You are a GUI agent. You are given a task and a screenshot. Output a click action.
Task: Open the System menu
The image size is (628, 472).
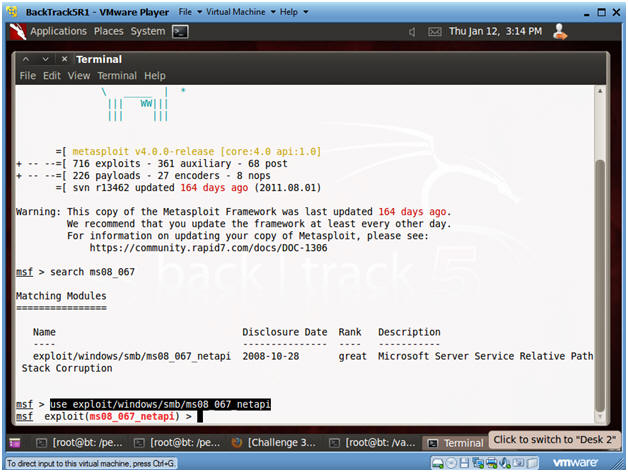pyautogui.click(x=147, y=31)
